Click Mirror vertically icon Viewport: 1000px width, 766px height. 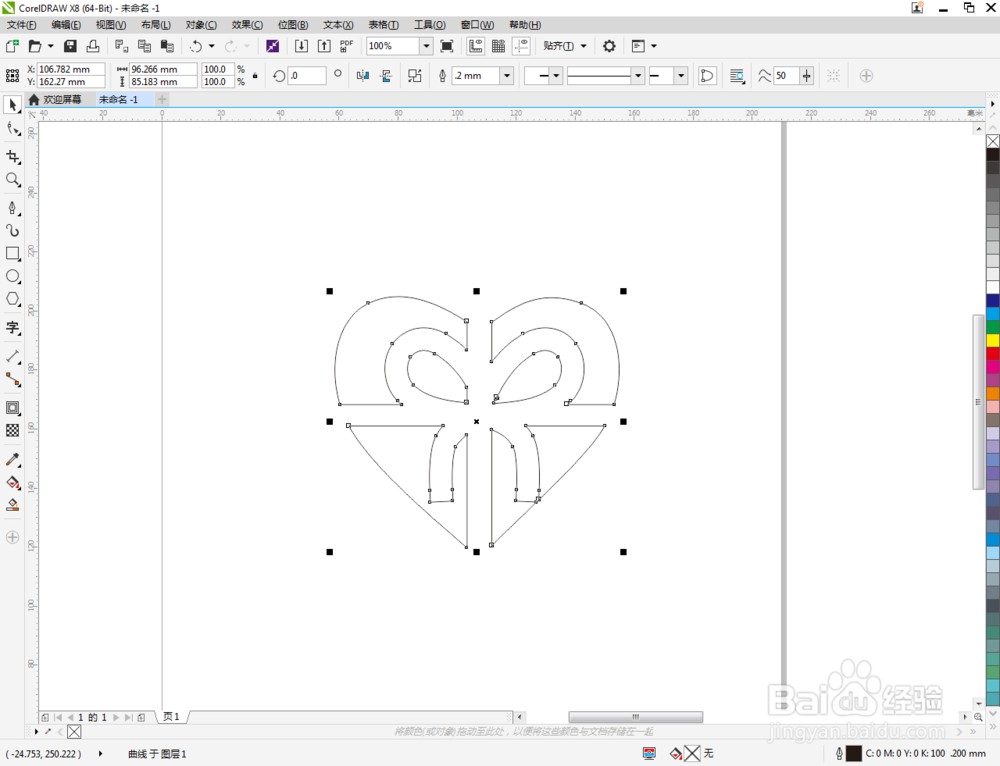[x=386, y=76]
